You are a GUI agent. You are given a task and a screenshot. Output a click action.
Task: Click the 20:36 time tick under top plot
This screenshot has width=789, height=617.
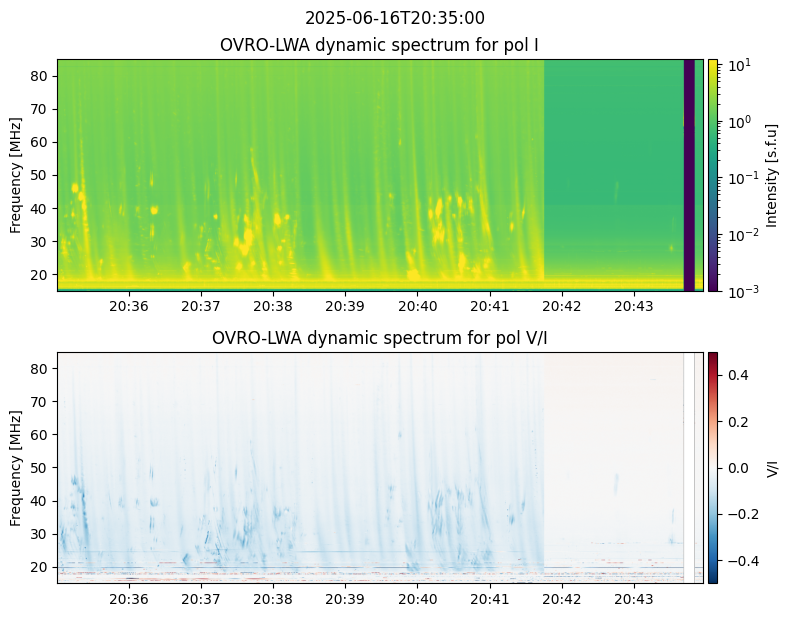coord(129,305)
